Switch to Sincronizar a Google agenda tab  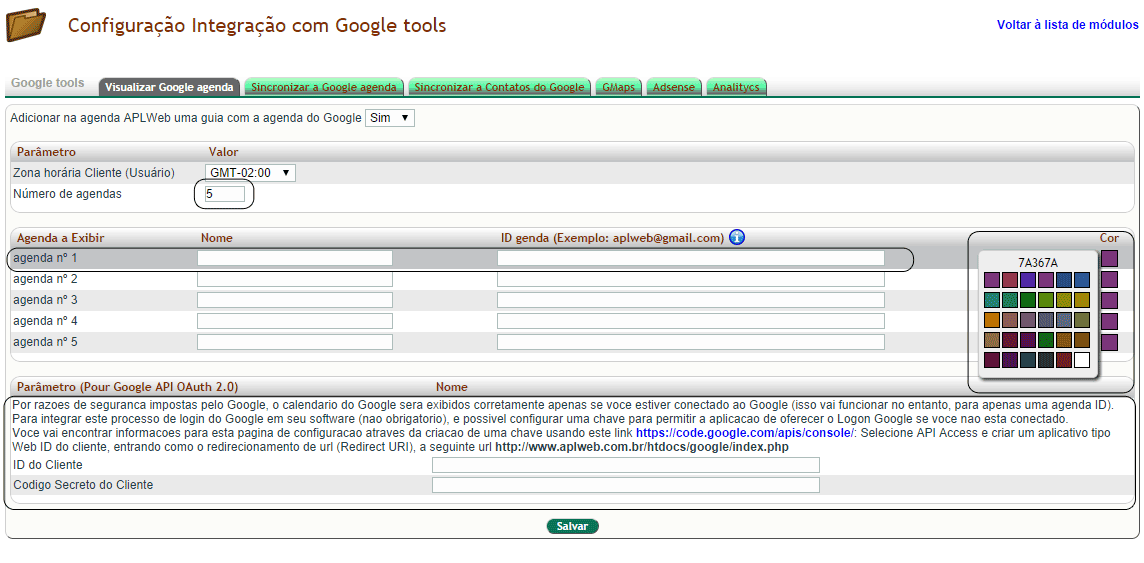click(324, 87)
